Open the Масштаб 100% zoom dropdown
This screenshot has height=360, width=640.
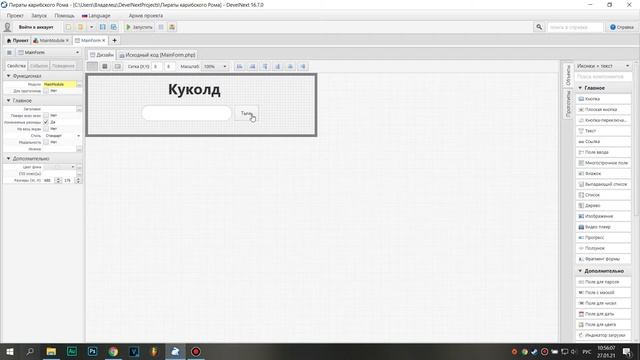coord(215,66)
